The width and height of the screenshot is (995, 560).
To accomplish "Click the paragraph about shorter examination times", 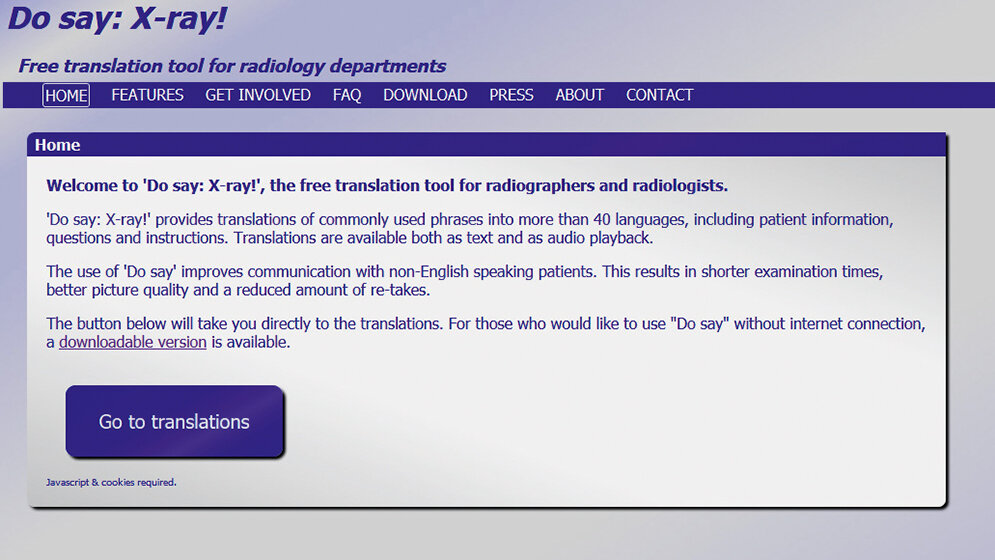I will [x=464, y=281].
